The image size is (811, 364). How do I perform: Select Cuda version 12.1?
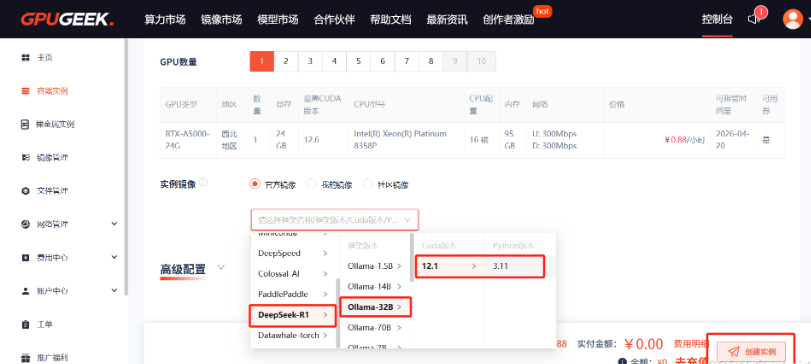[x=449, y=266]
